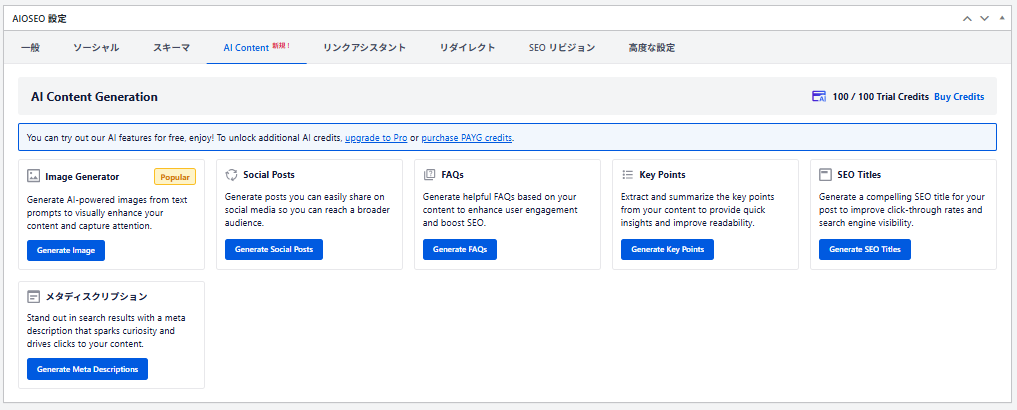Click the Image Generator picture icon
Image resolution: width=1017 pixels, height=410 pixels.
click(33, 175)
